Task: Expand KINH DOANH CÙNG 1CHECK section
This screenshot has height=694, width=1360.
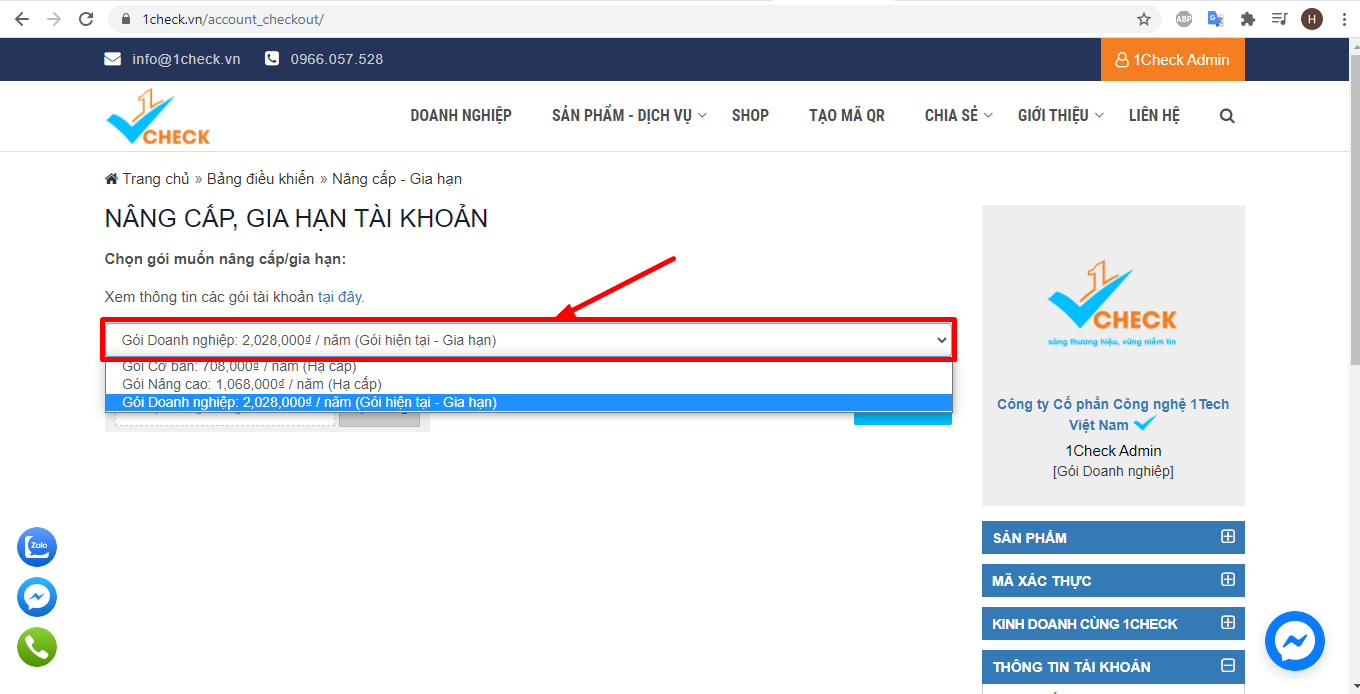Action: click(x=1113, y=623)
